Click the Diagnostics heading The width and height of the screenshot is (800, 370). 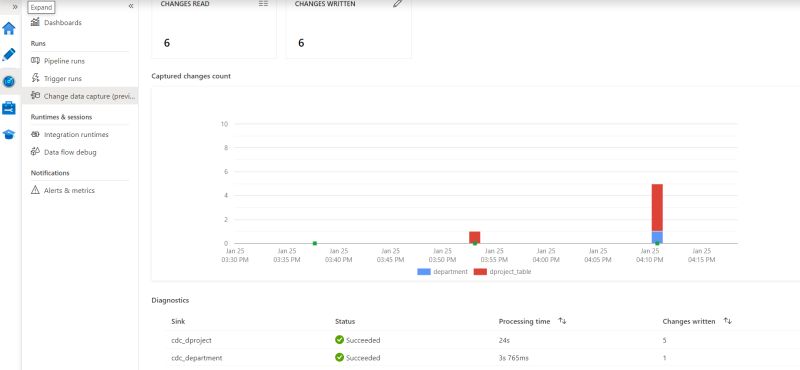[x=170, y=300]
